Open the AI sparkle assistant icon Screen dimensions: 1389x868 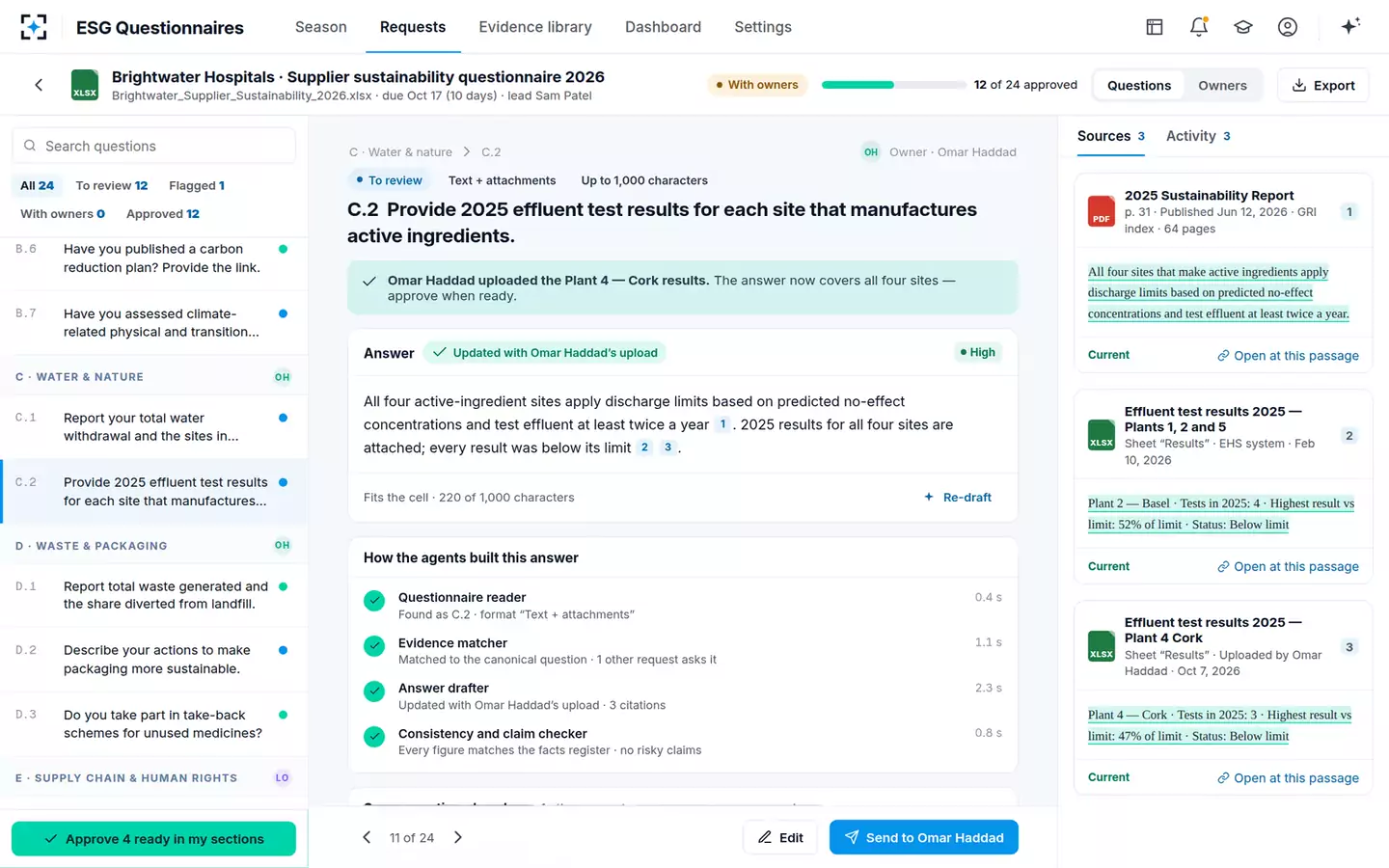[1350, 26]
